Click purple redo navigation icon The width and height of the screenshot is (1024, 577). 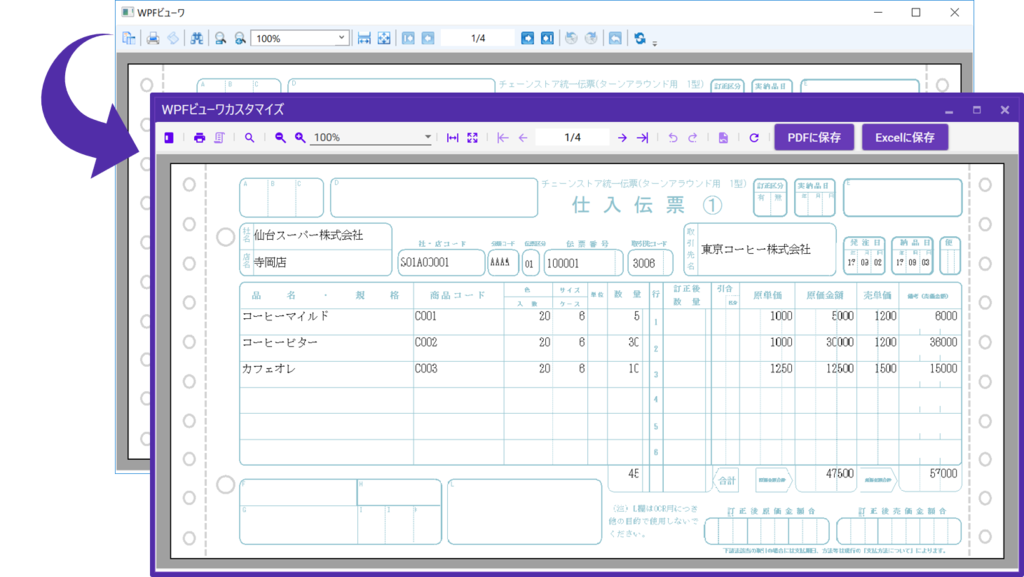pyautogui.click(x=693, y=138)
